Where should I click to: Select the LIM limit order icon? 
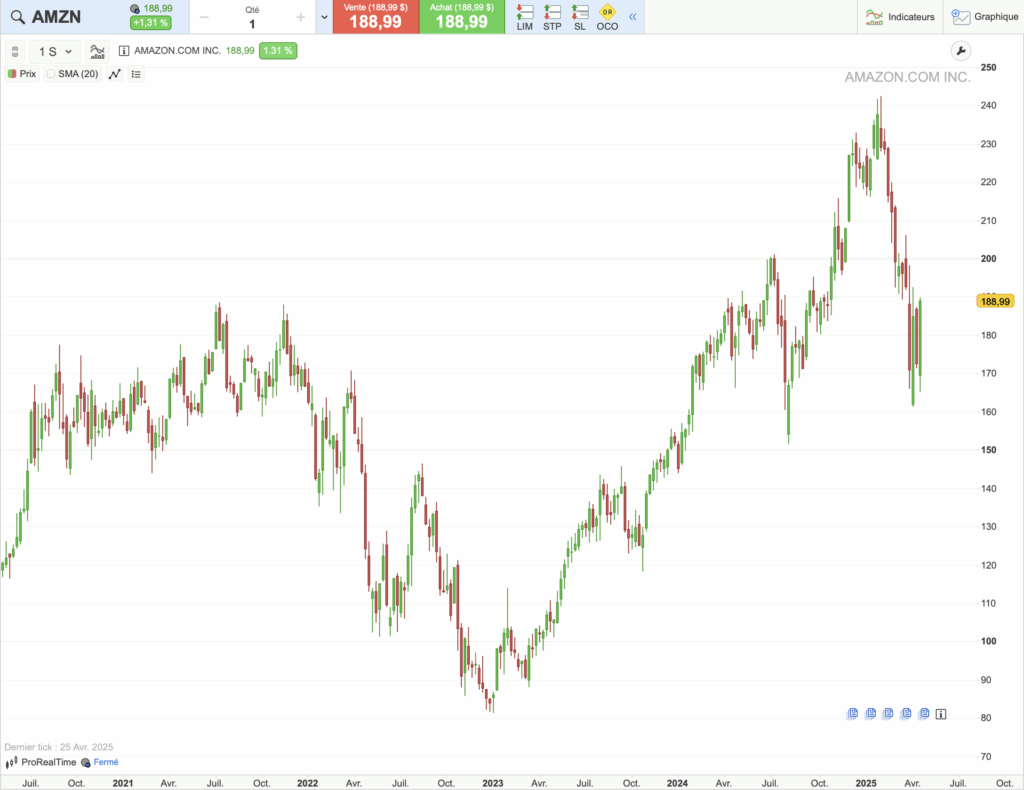tap(524, 18)
